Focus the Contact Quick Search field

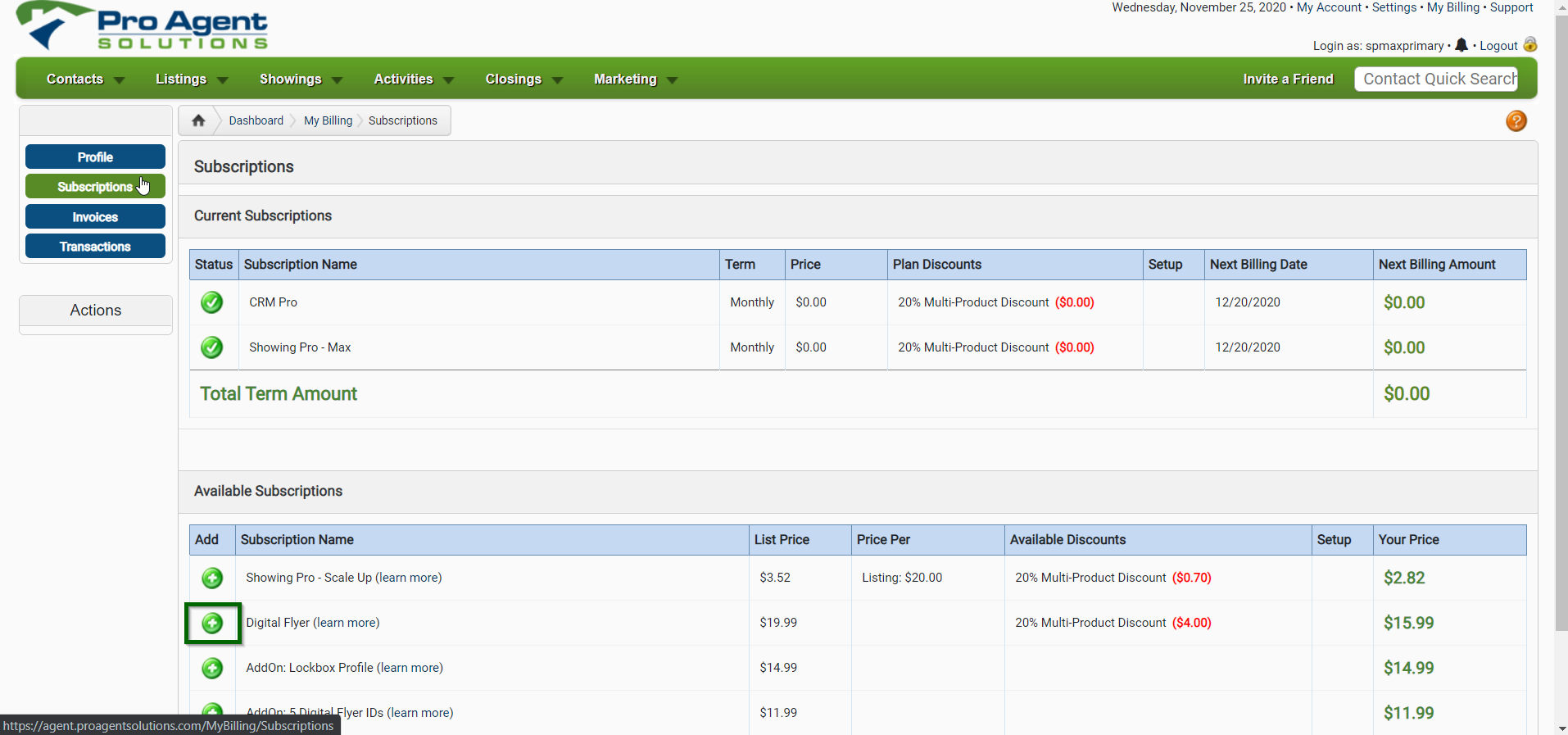1436,79
